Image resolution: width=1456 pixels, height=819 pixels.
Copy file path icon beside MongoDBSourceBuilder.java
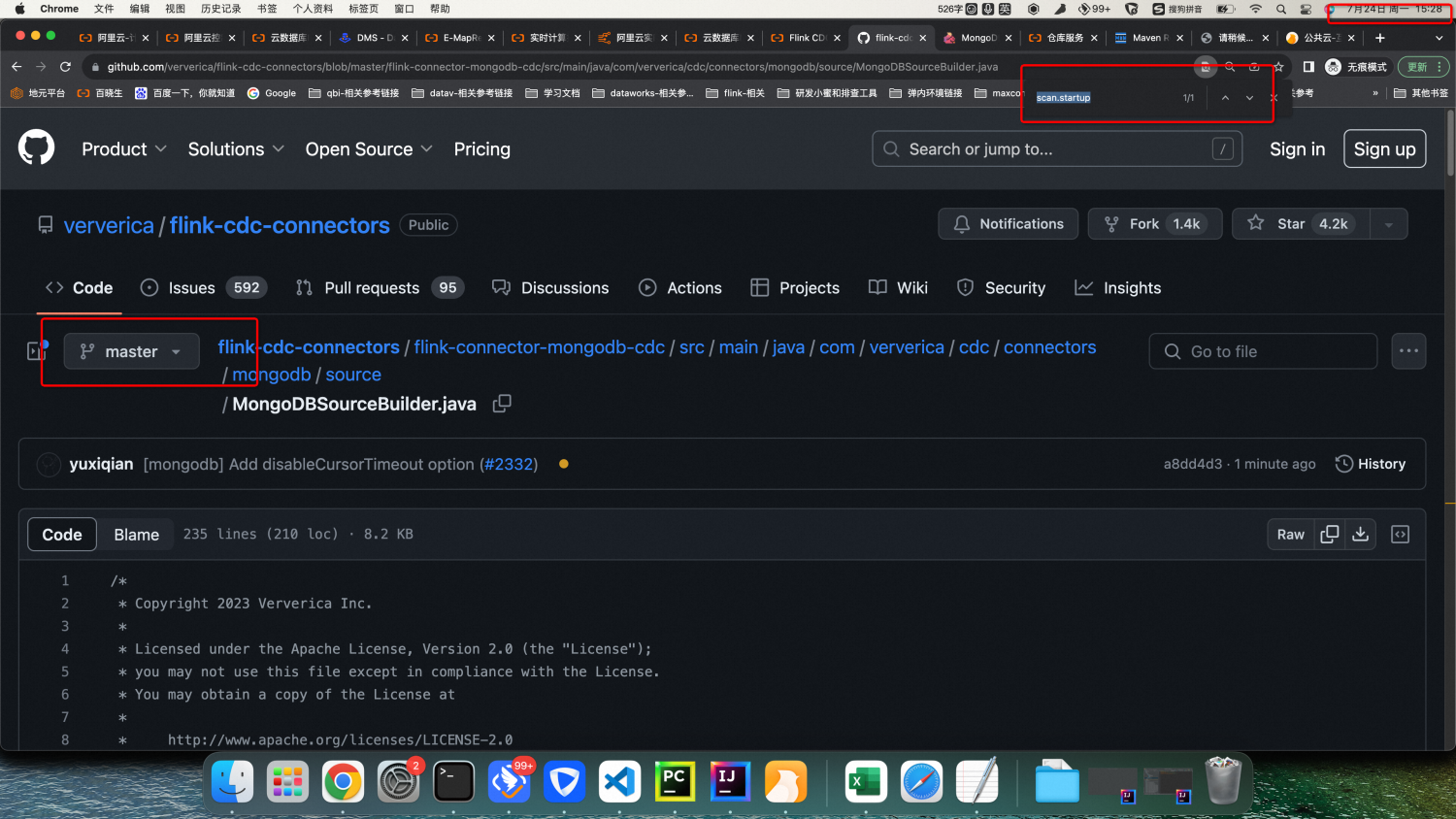click(x=502, y=403)
